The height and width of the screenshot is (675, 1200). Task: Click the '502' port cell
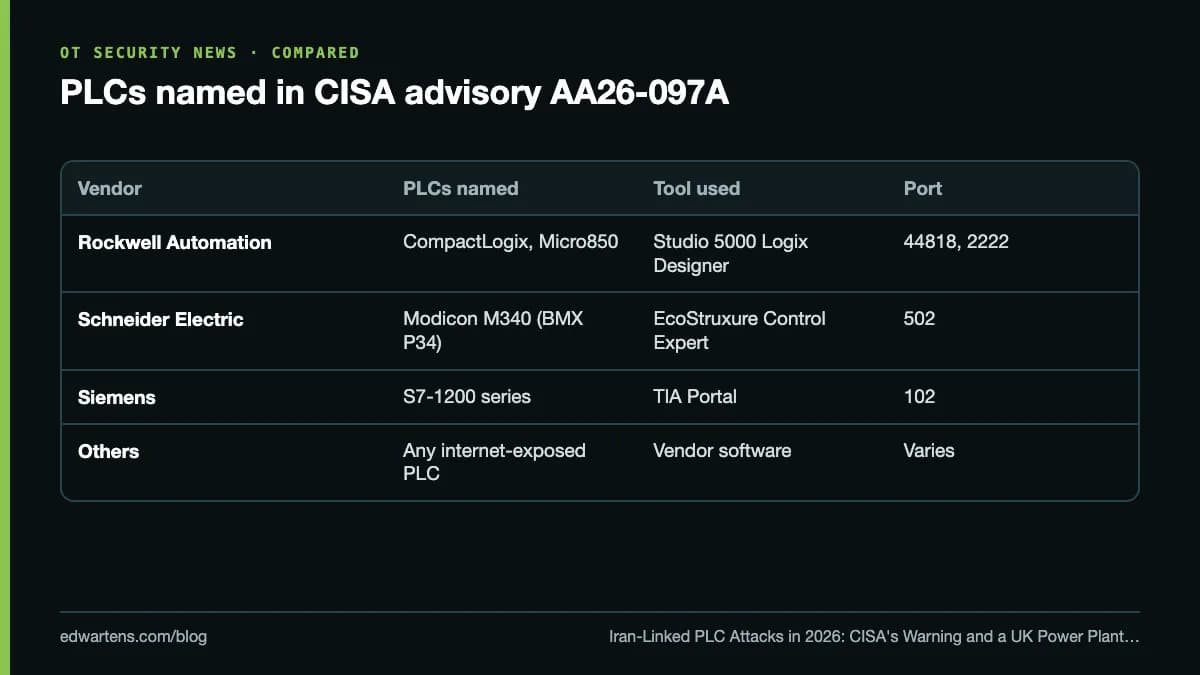click(919, 319)
